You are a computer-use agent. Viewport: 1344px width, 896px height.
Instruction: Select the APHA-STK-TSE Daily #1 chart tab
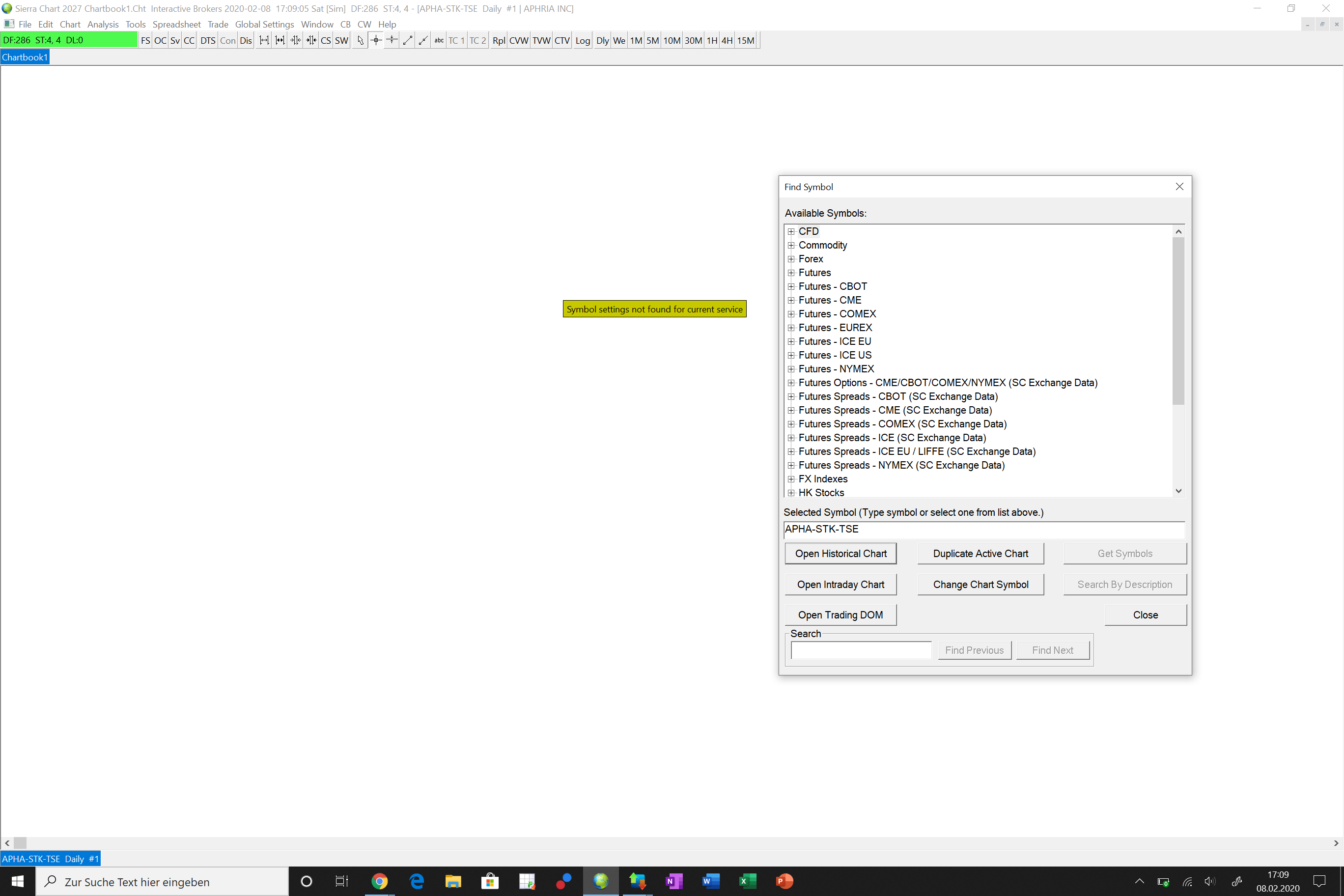pos(50,858)
